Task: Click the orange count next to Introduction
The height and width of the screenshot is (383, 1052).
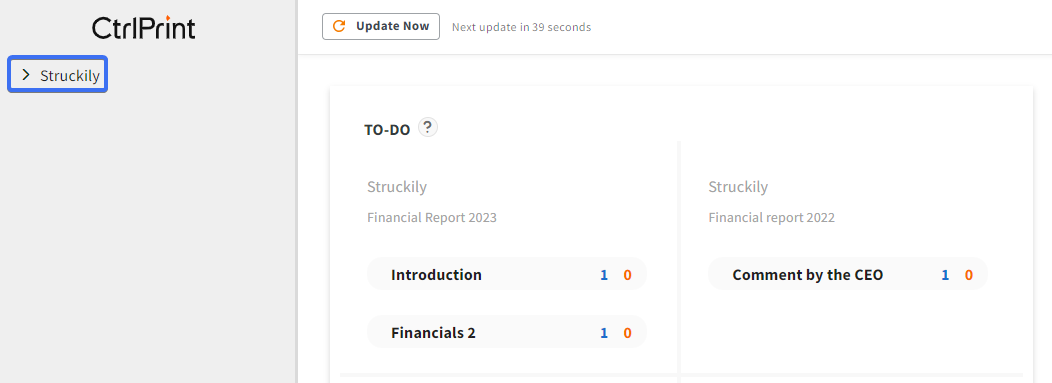Action: [x=627, y=275]
